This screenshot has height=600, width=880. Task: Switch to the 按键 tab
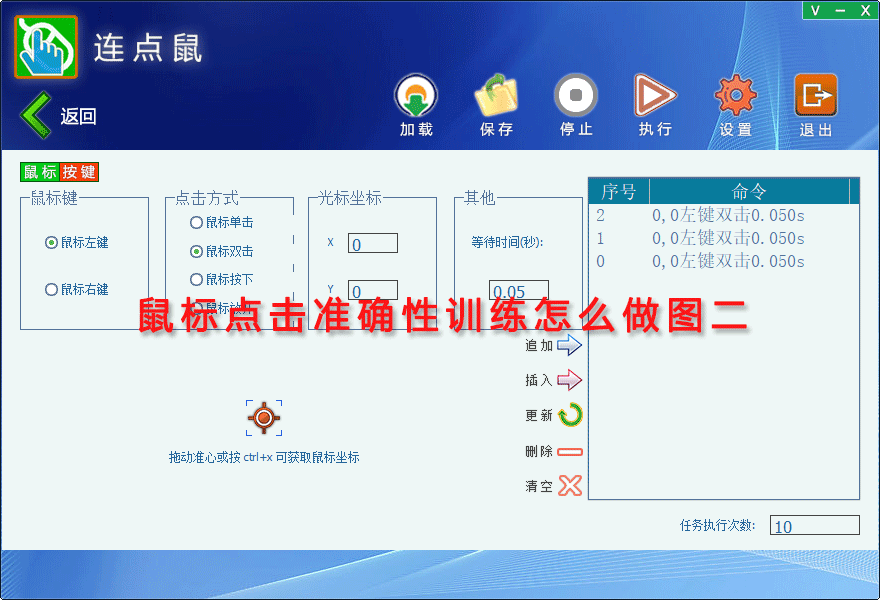click(79, 172)
